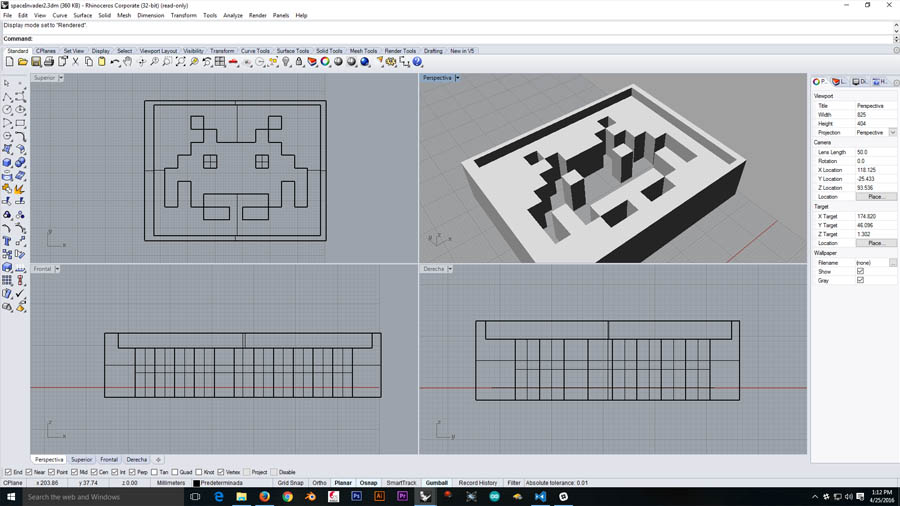The image size is (900, 506).
Task: Select the Pan hand tool
Action: (x=127, y=62)
